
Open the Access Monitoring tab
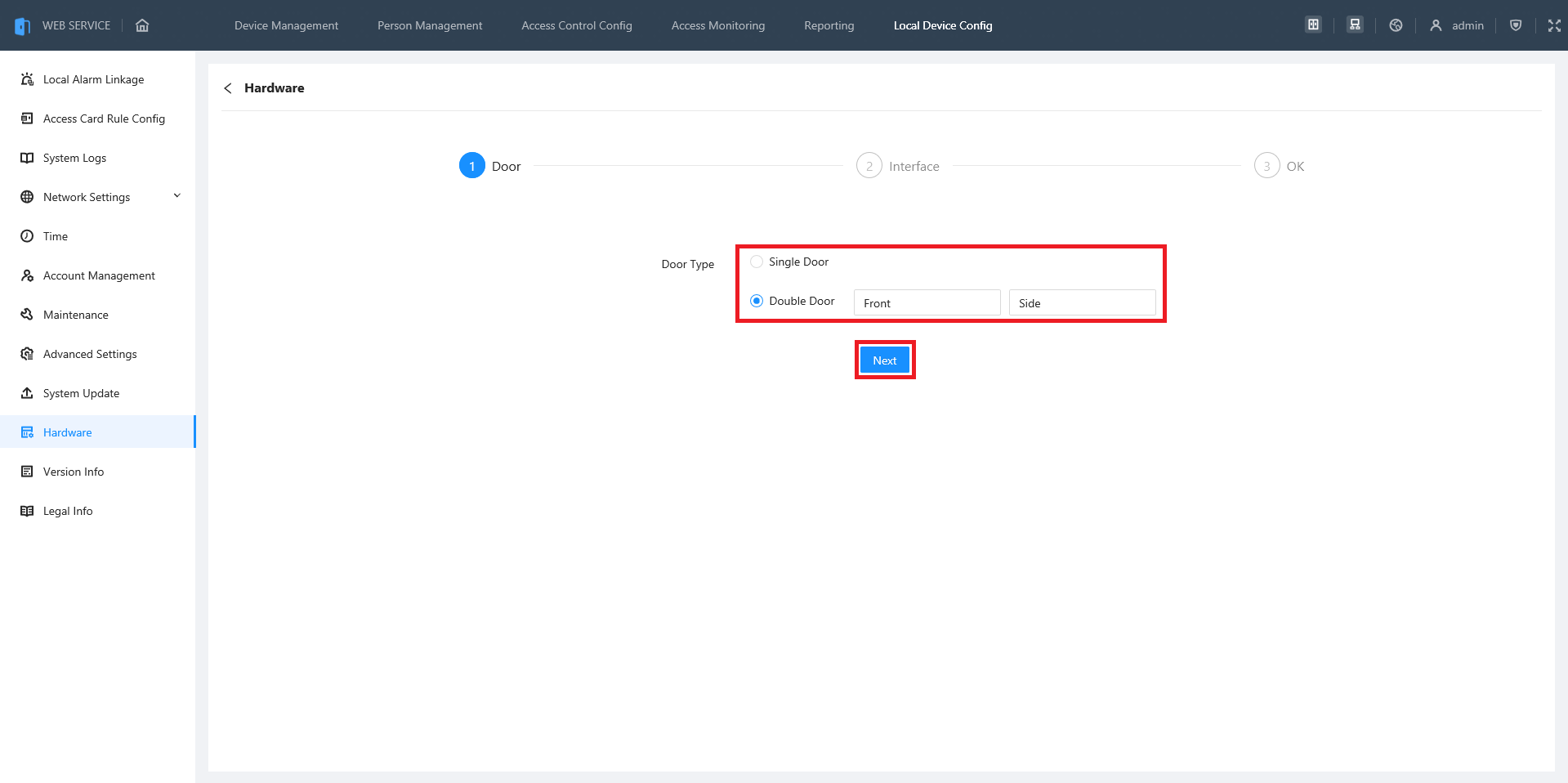pyautogui.click(x=717, y=25)
